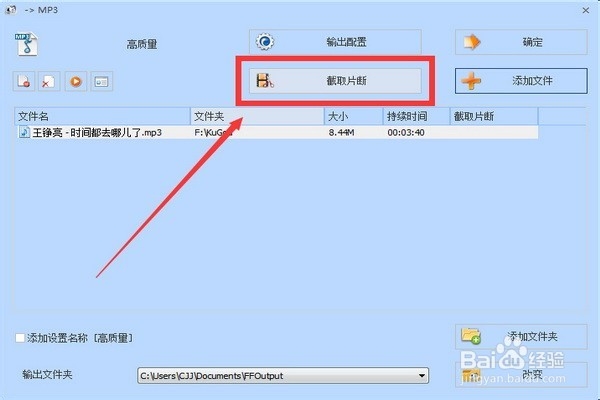600x400 pixels.
Task: Click the MP3 format file icon
Action: pyautogui.click(x=26, y=44)
